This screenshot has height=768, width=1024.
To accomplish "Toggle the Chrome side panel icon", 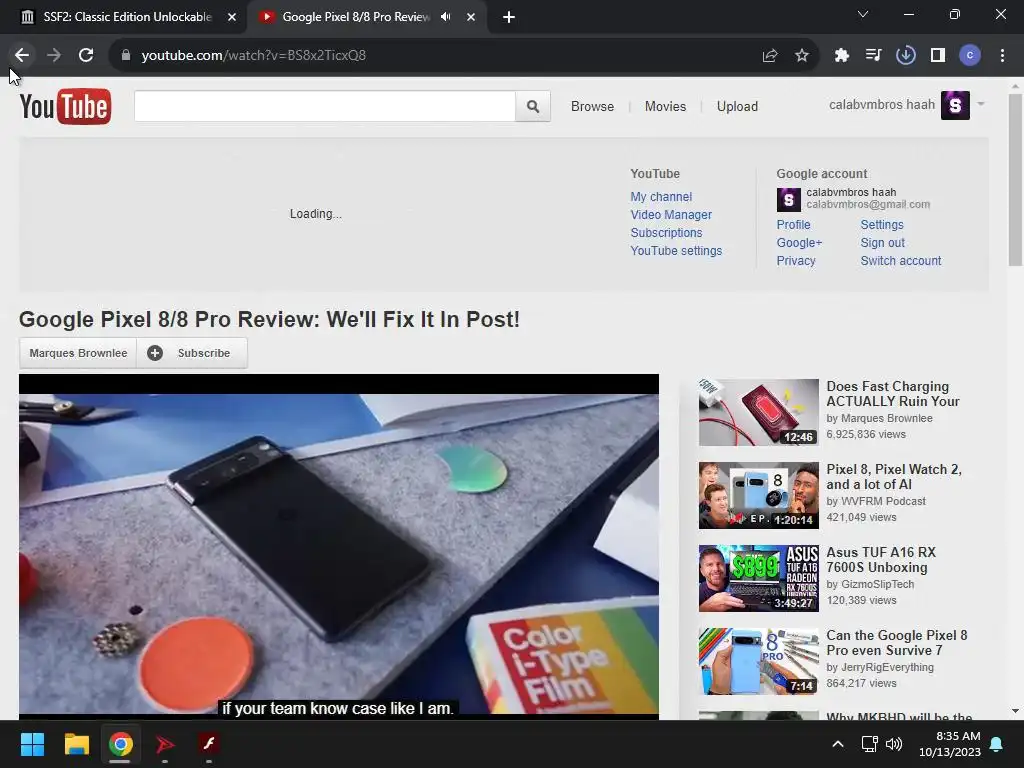I will 938,56.
